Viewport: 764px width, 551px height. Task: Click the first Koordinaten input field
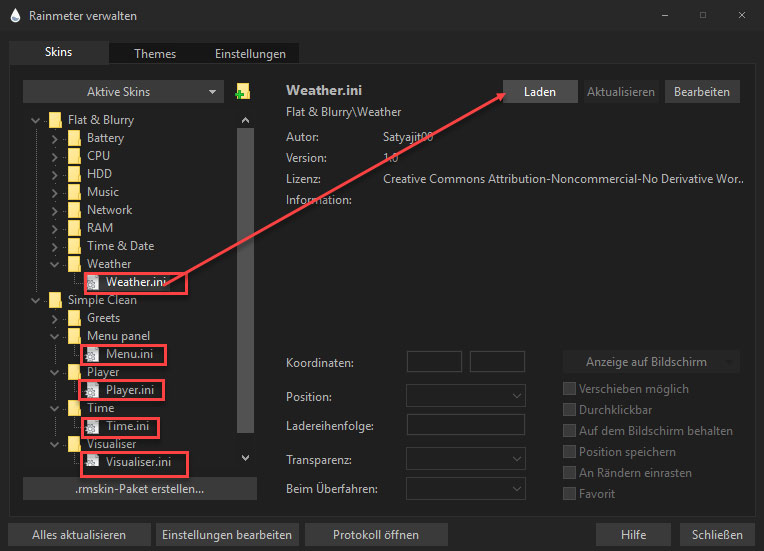434,361
